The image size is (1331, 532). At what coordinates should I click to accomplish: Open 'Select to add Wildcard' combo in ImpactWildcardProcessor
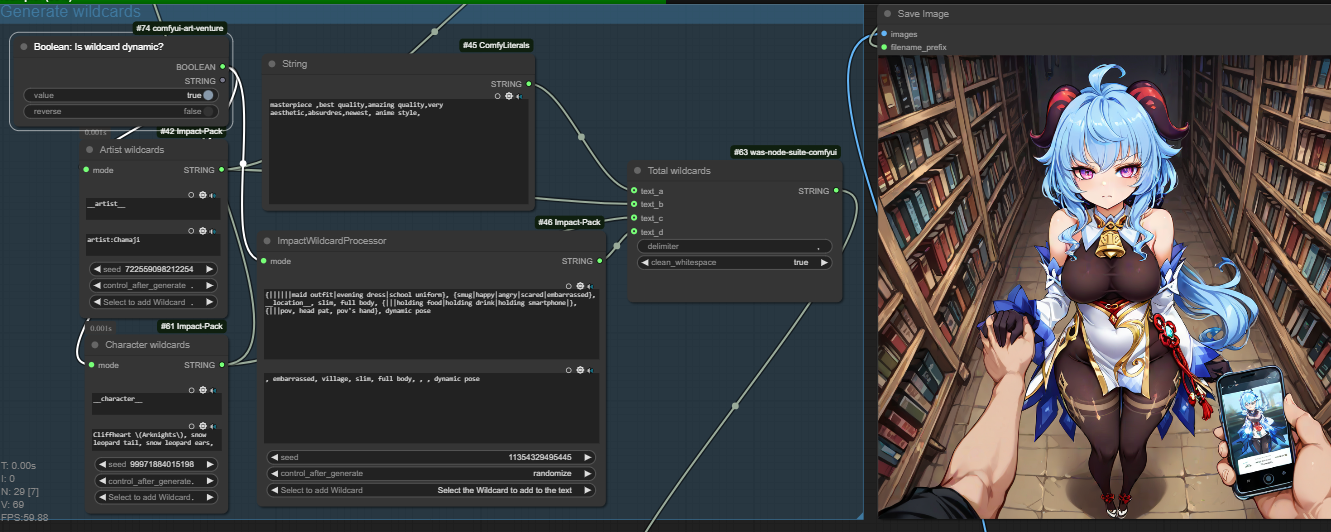431,490
